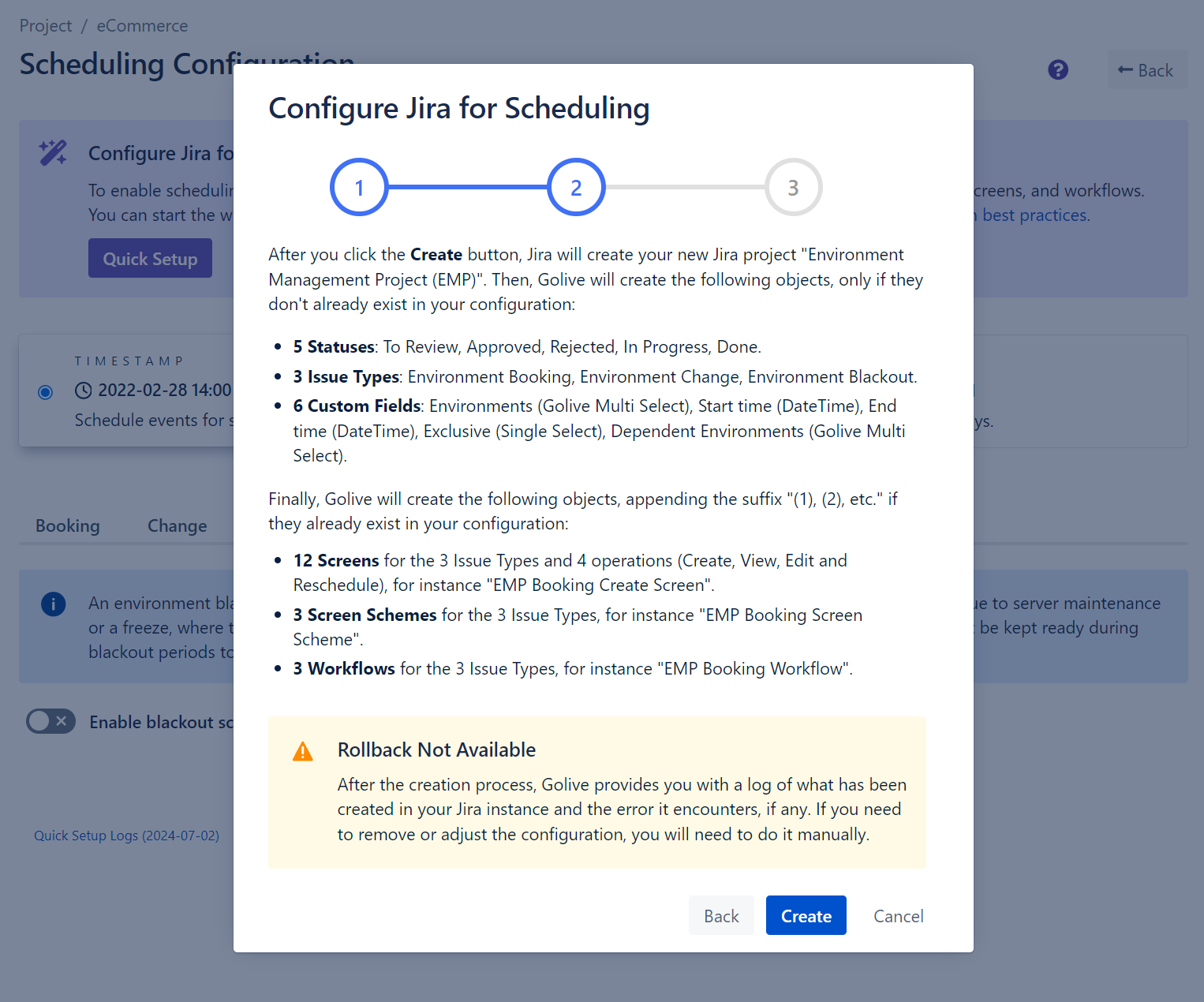Follow the best practices link
Image resolution: width=1204 pixels, height=1002 pixels.
click(1035, 215)
